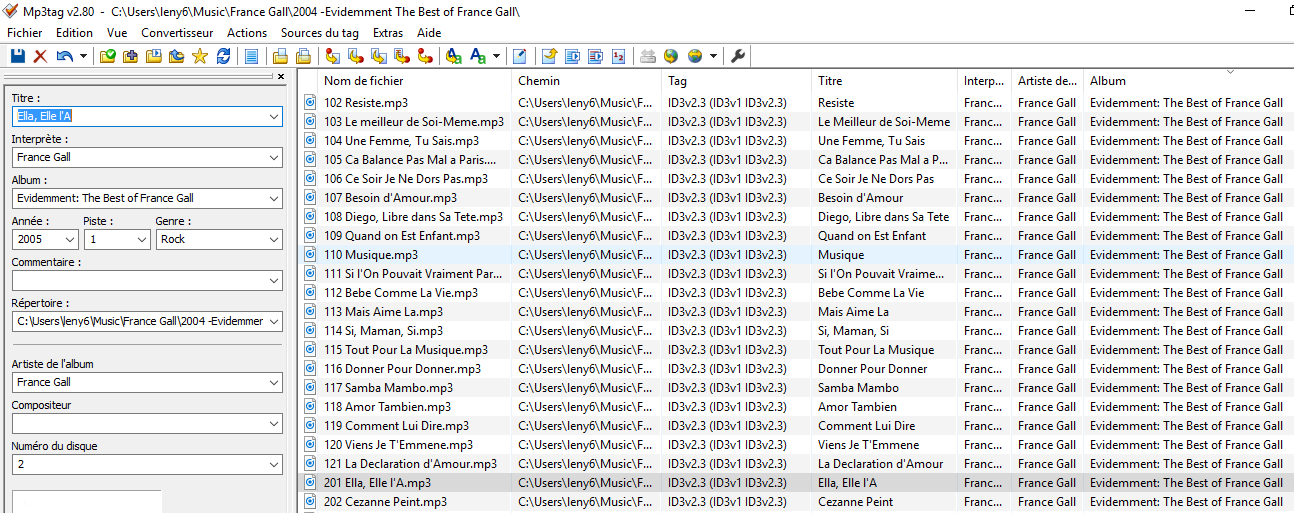Click into the empty Commentaire field
The image size is (1294, 513).
139,280
